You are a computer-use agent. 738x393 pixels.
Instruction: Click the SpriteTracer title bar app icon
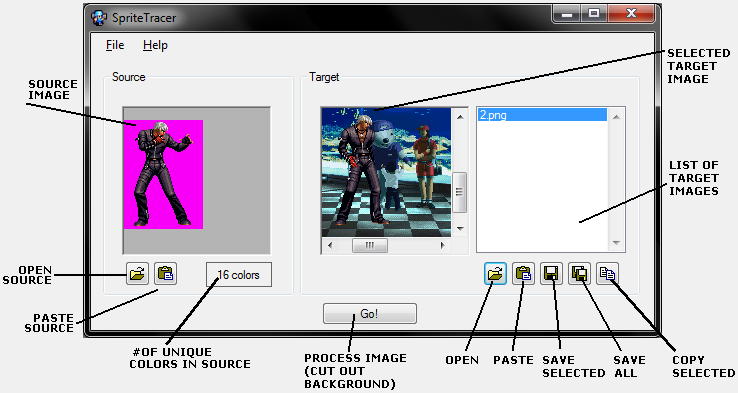pos(99,18)
